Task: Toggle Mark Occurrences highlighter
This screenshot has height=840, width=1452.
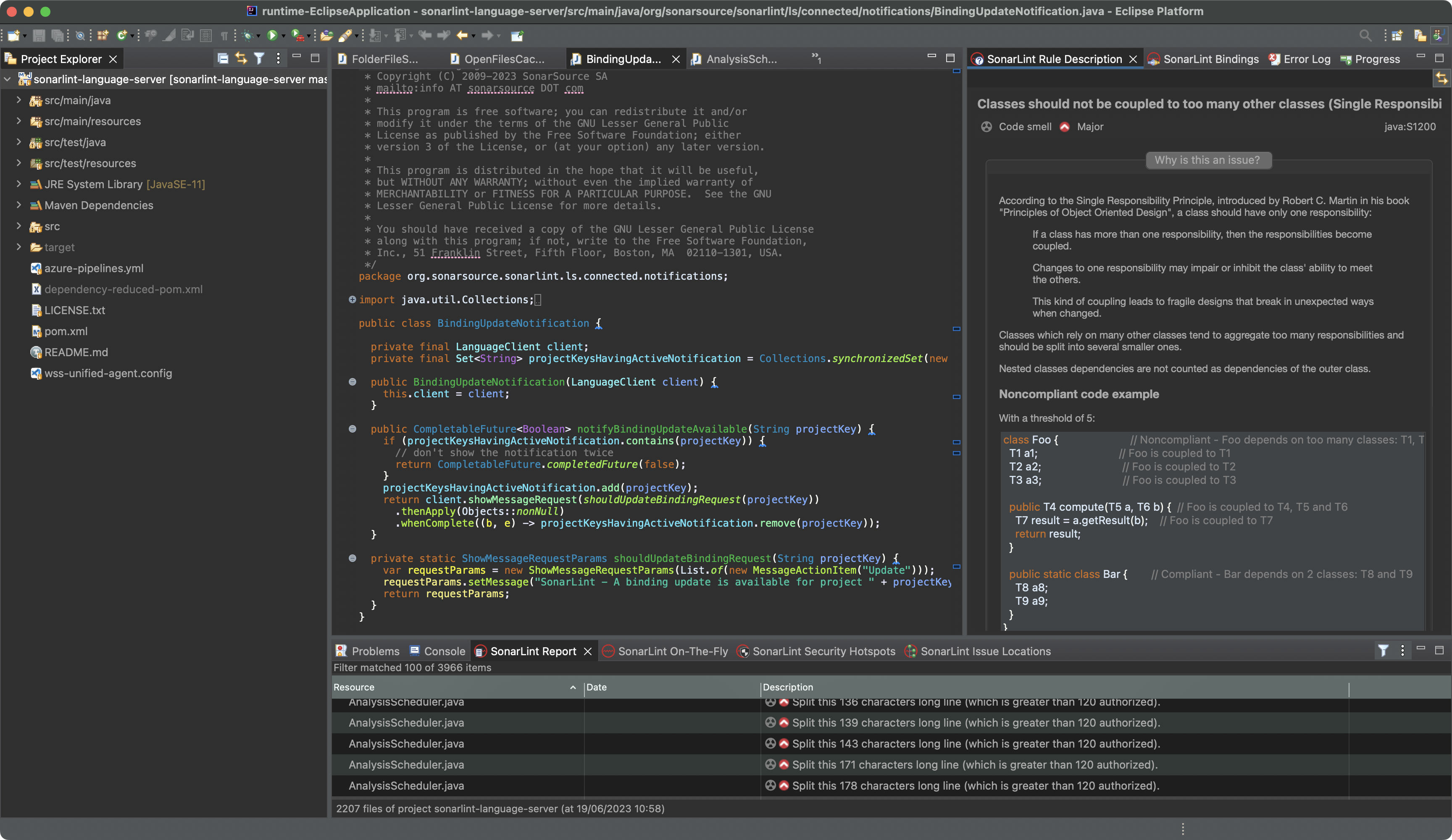Action: (169, 36)
